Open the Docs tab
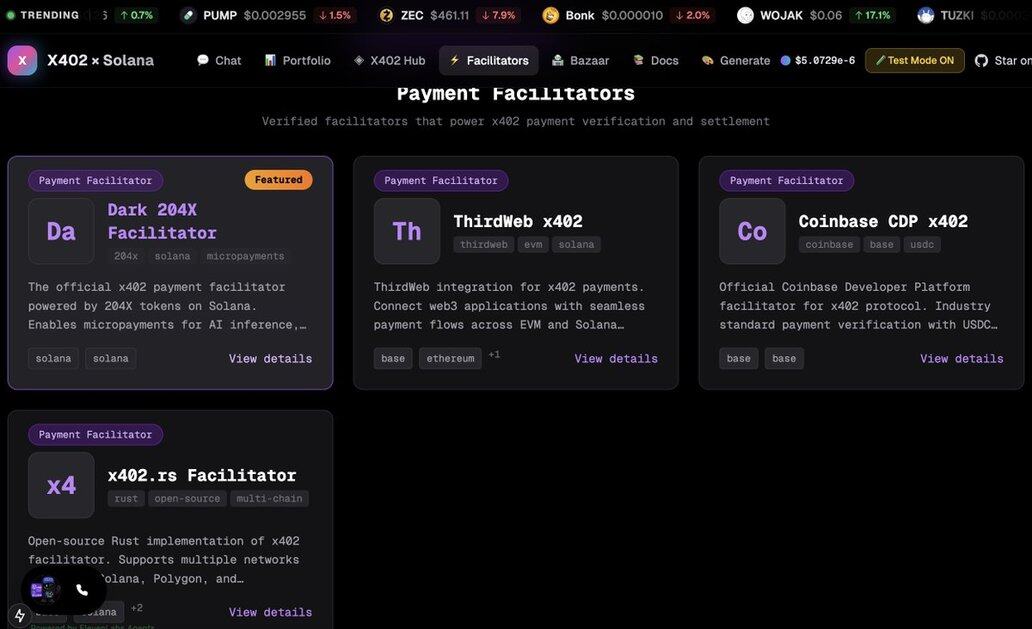This screenshot has width=1032, height=629. coord(655,60)
